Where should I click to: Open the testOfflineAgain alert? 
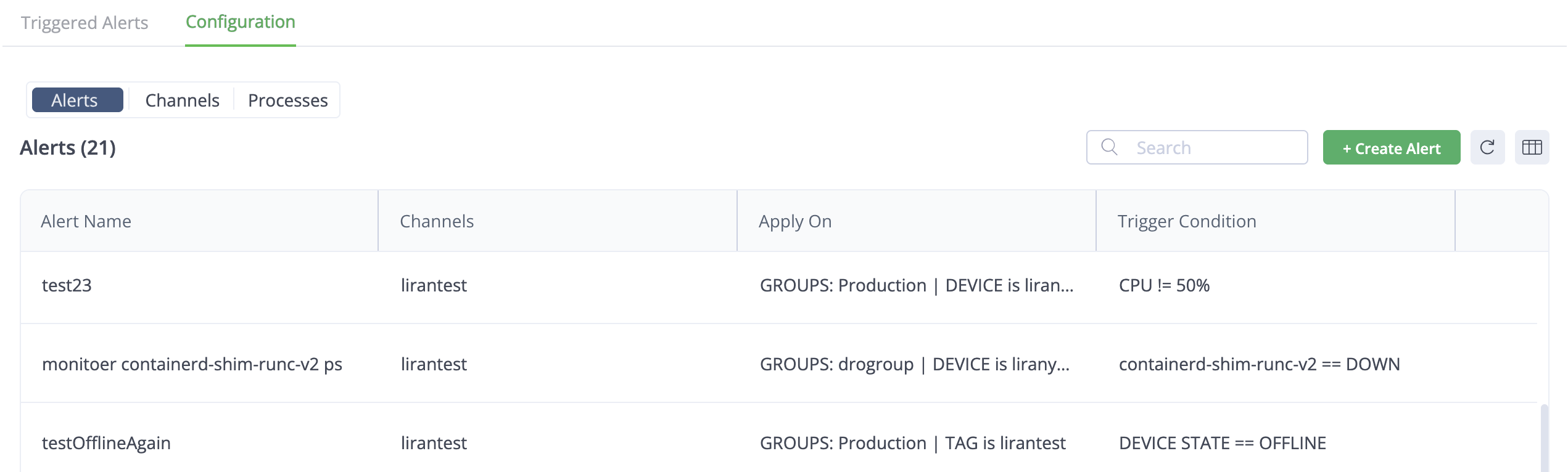click(x=106, y=443)
